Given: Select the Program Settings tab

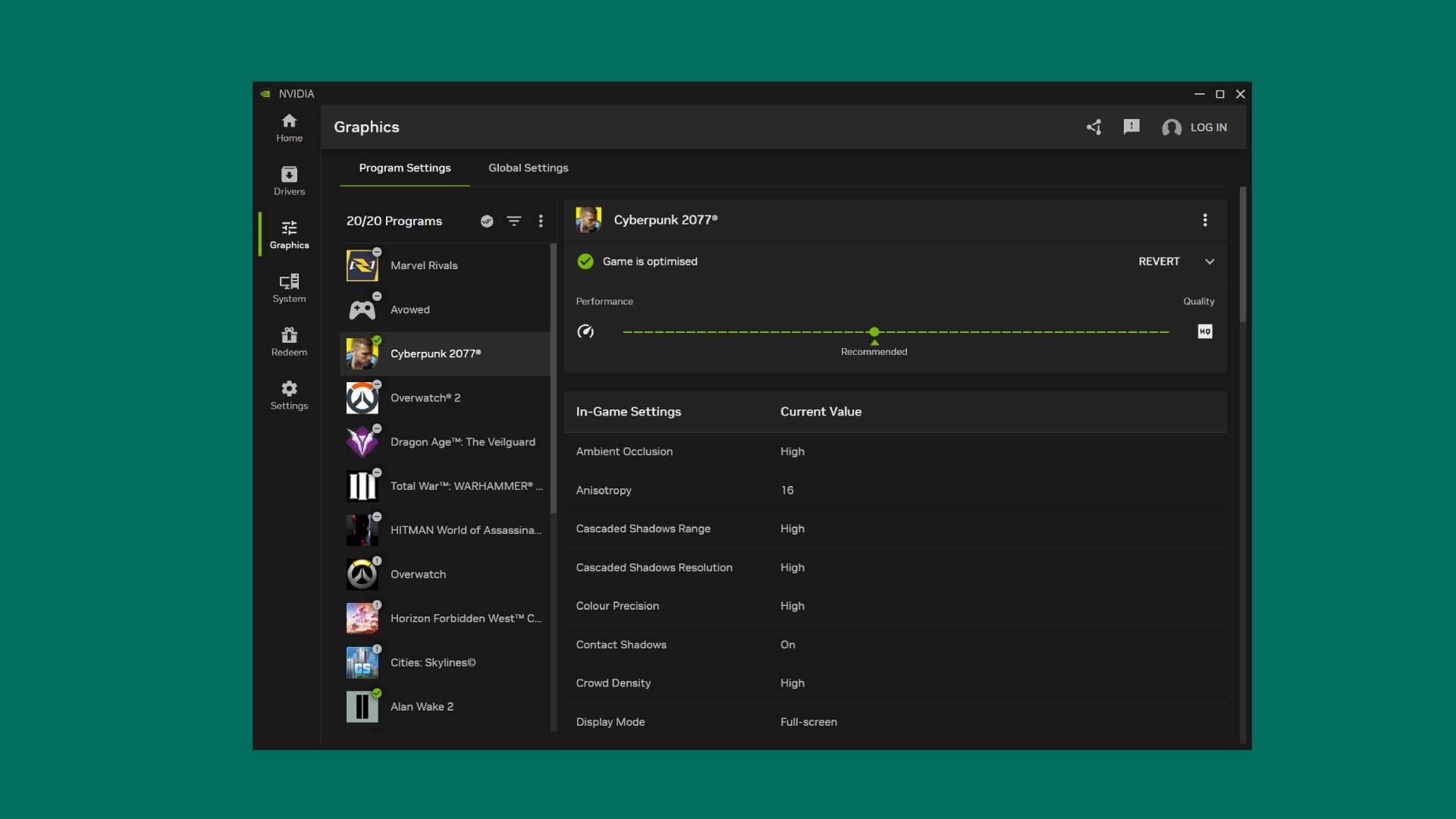Looking at the screenshot, I should pyautogui.click(x=405, y=168).
